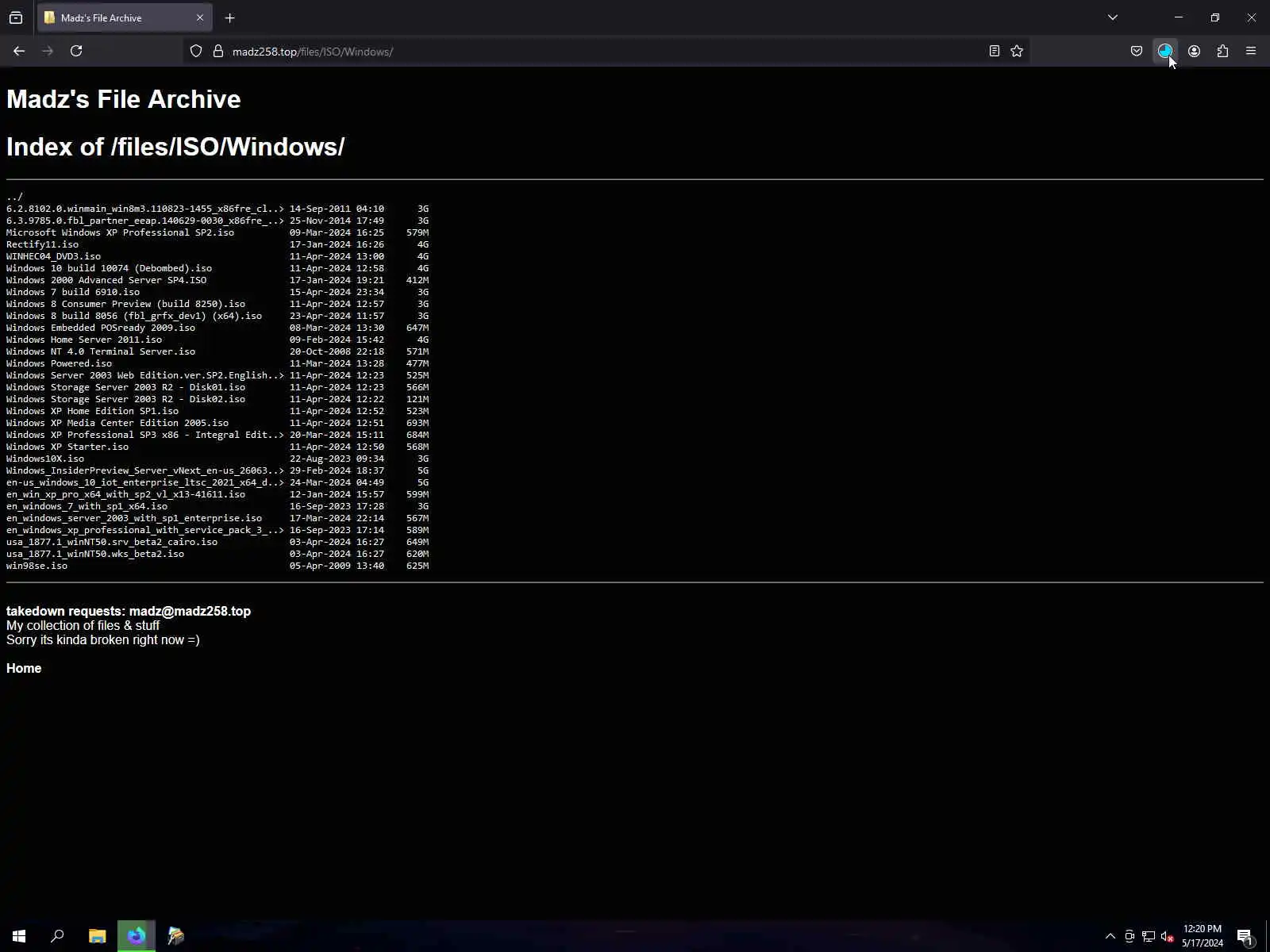Download en-us_windows_10_iot_enterprise_ltsc_2021 ISO
Image resolution: width=1270 pixels, height=952 pixels.
[145, 482]
